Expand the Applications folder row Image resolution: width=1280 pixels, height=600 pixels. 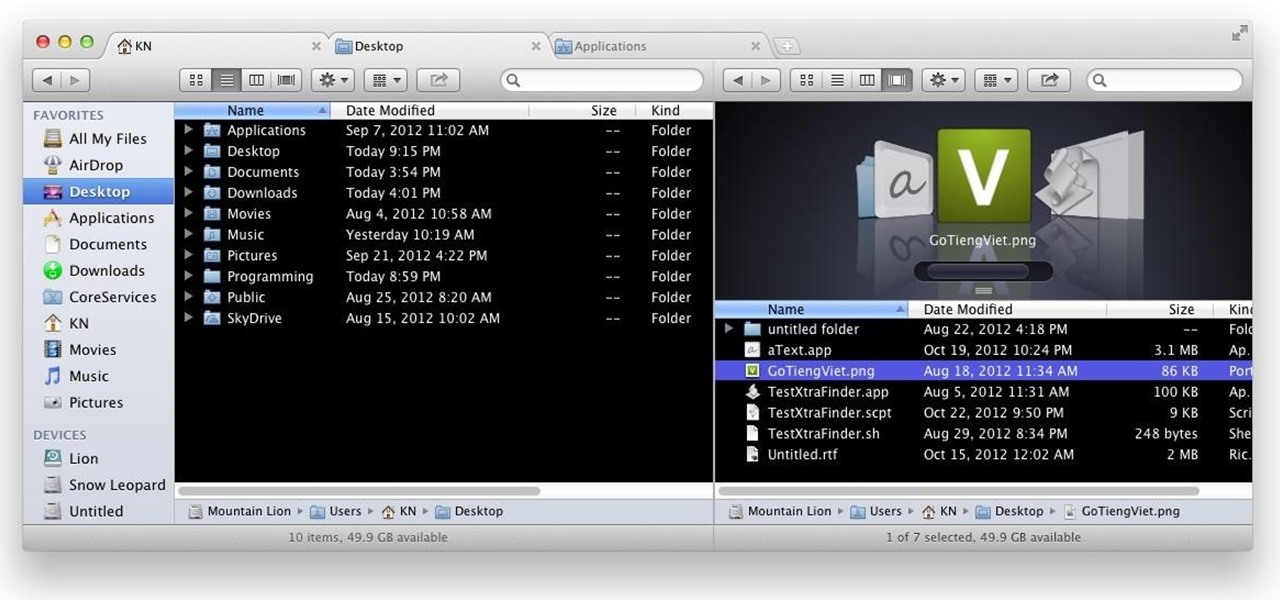[188, 130]
